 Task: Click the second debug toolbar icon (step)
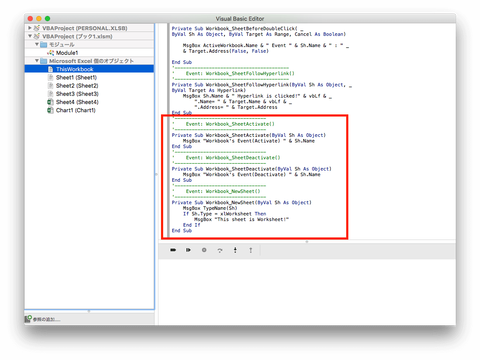point(189,250)
